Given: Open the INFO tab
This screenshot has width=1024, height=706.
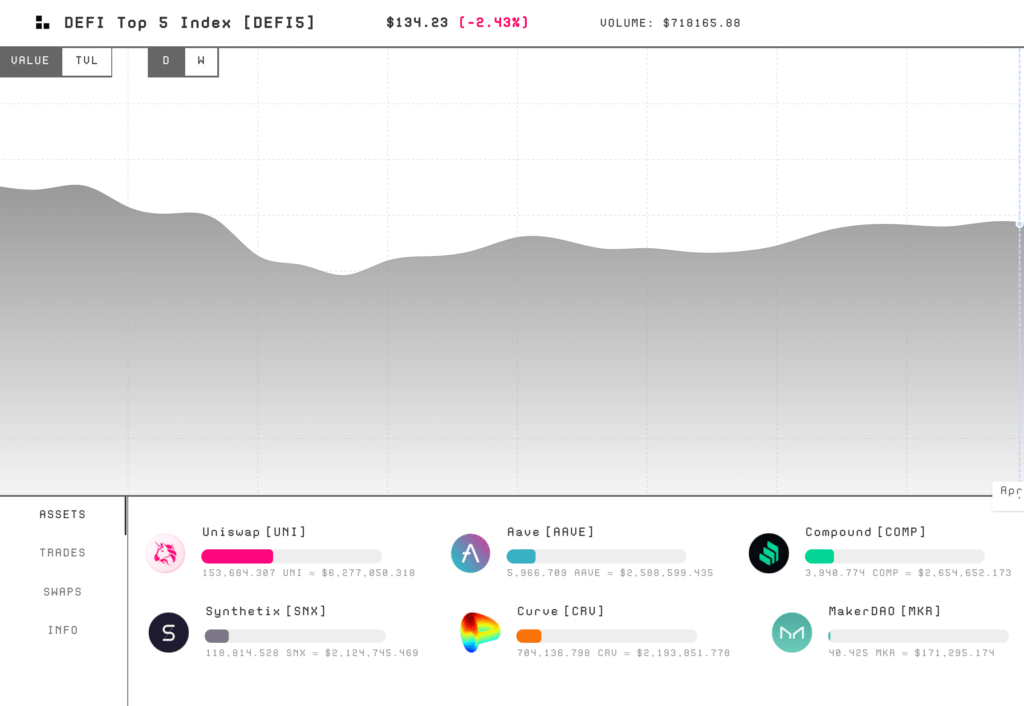Looking at the screenshot, I should click(63, 630).
